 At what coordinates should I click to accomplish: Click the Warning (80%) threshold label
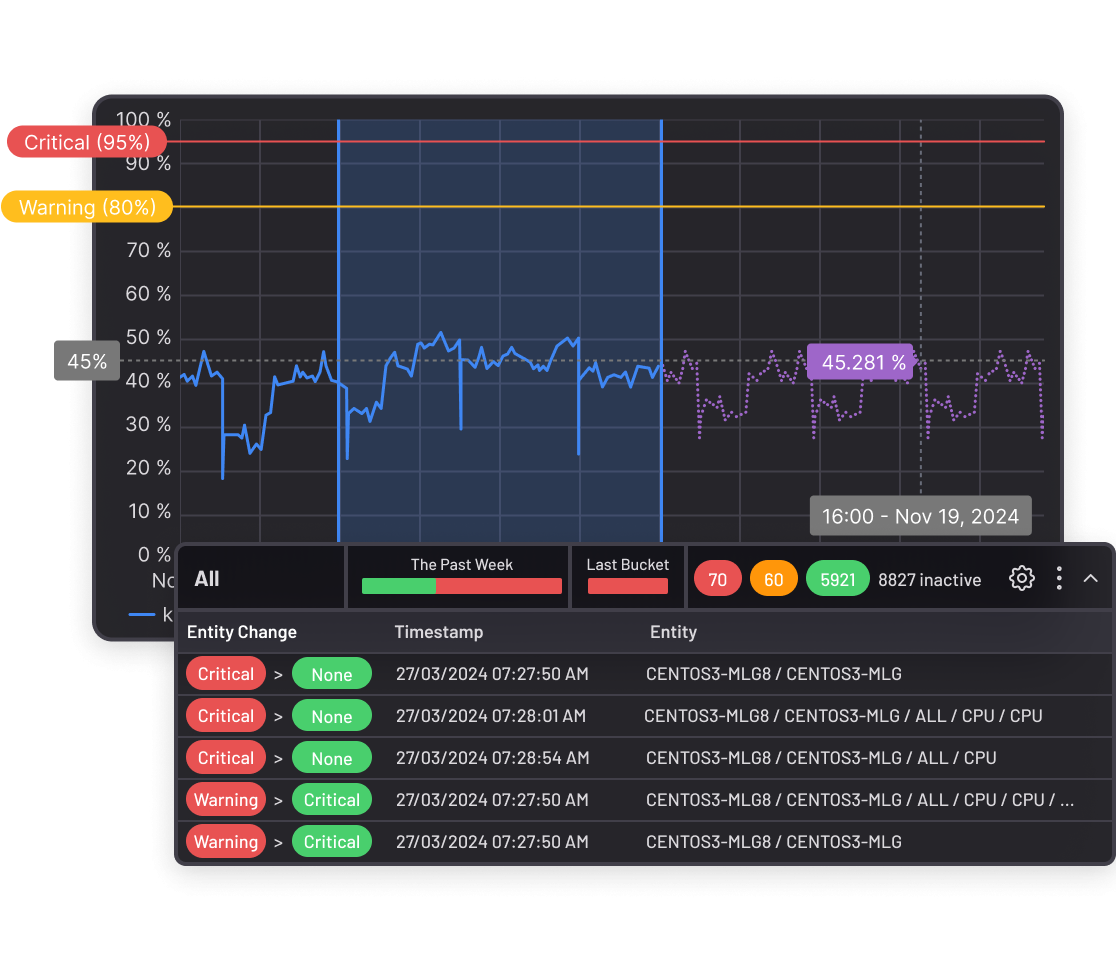coord(87,207)
